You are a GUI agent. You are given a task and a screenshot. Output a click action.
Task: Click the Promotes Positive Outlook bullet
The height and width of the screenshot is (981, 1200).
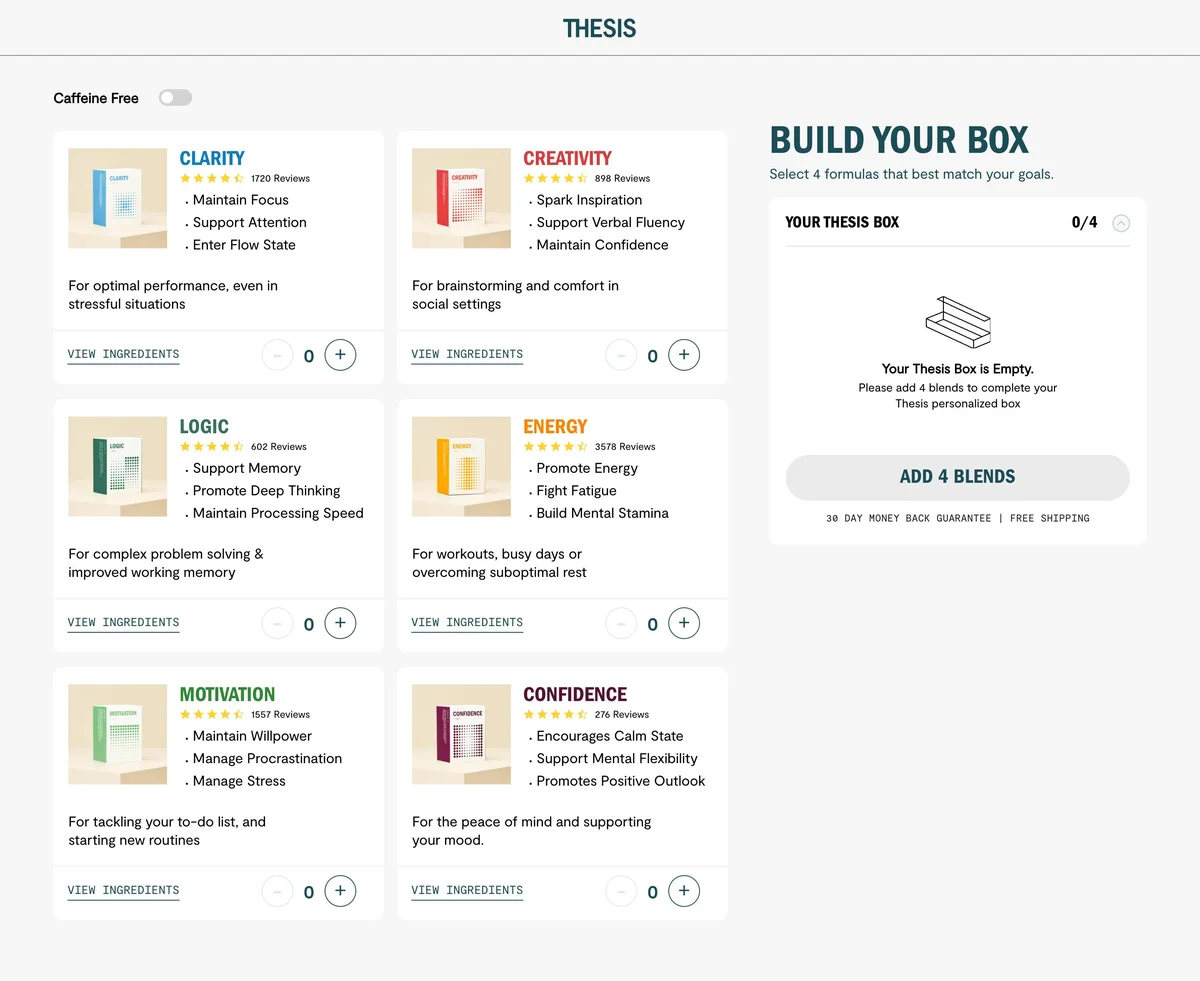click(x=621, y=780)
